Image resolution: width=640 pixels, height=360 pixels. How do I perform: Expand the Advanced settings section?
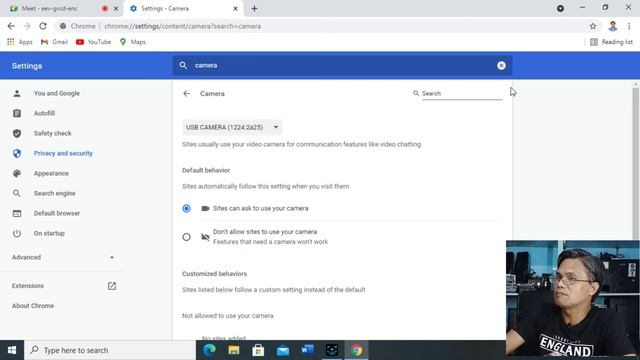tap(63, 257)
